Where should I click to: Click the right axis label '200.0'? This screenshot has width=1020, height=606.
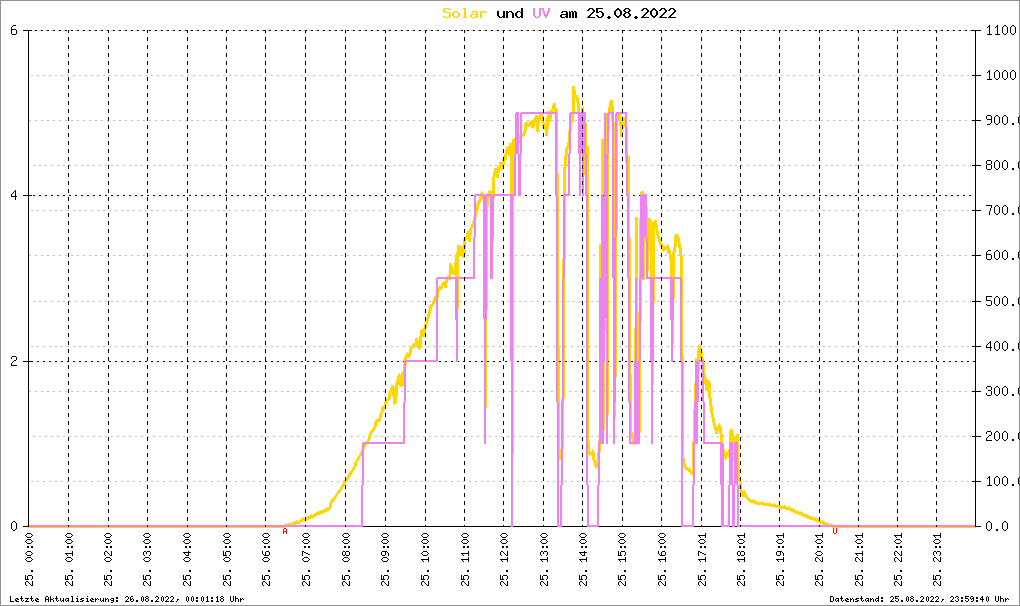pos(1002,436)
